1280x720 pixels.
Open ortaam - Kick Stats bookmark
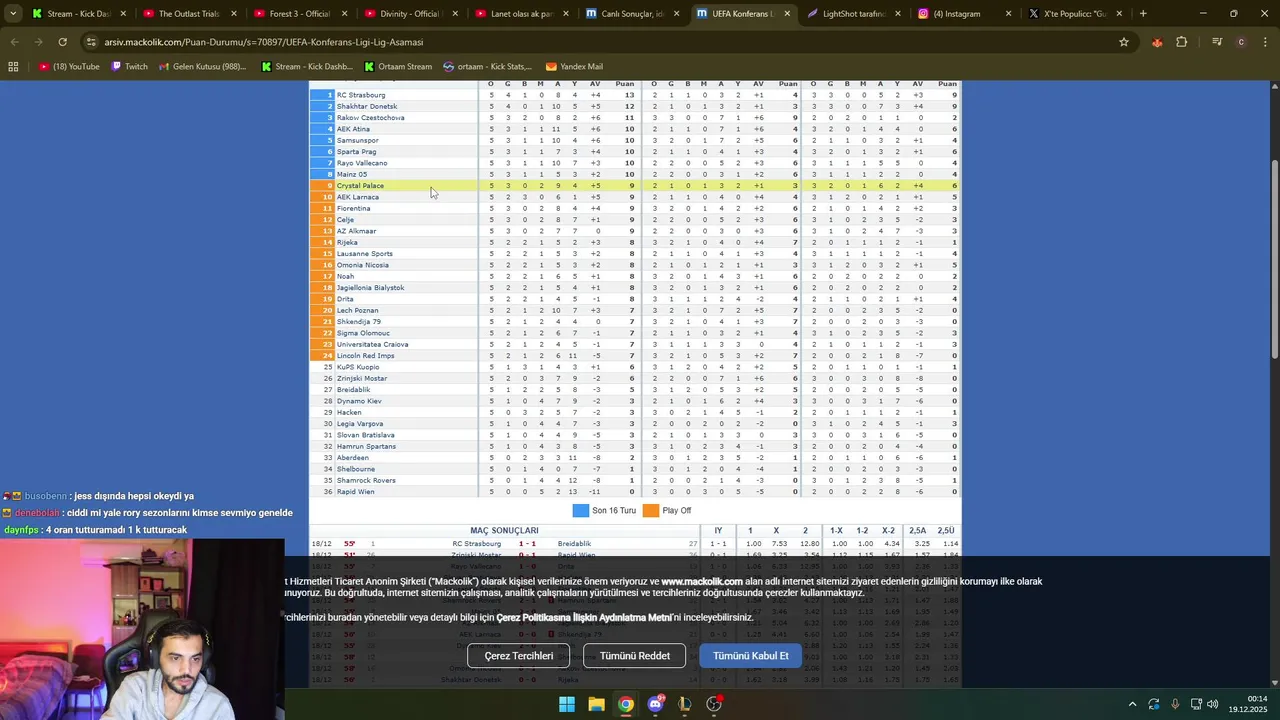[x=487, y=67]
